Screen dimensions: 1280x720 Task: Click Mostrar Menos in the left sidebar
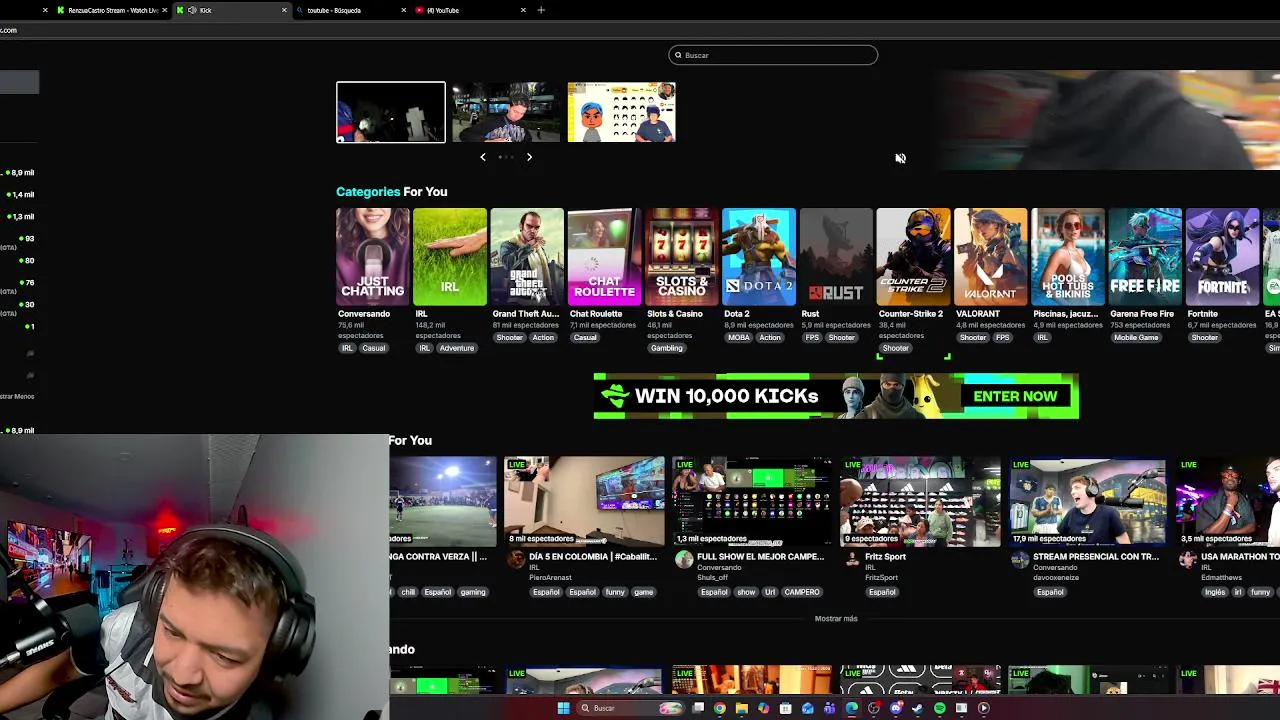pyautogui.click(x=17, y=396)
